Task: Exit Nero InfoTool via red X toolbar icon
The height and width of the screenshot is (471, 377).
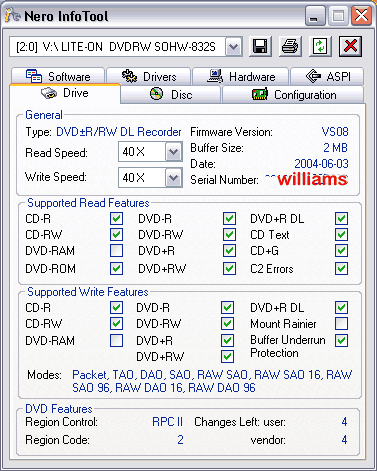Action: 350,46
